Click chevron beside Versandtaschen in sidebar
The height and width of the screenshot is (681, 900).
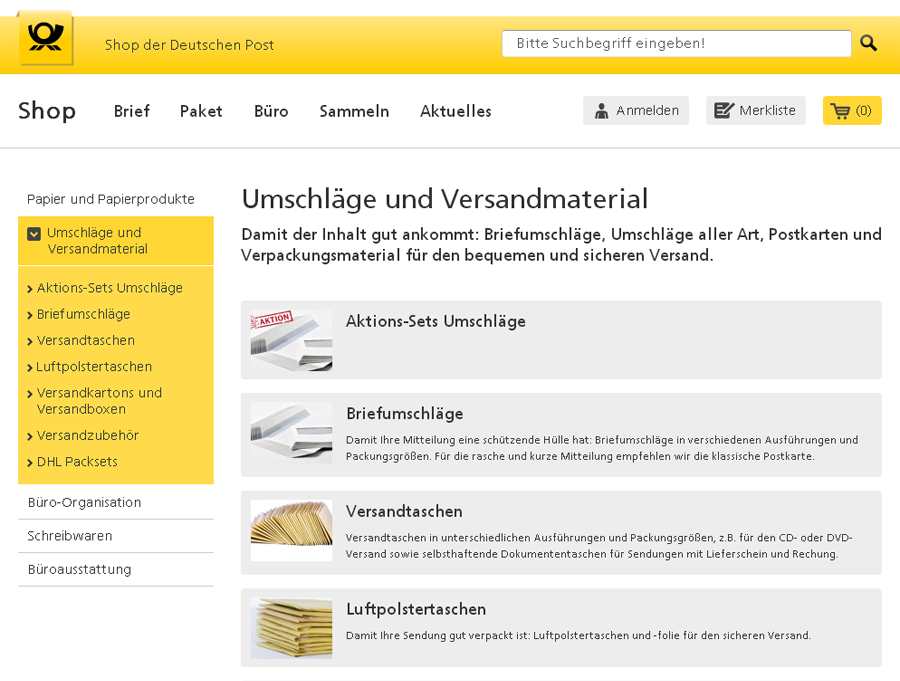click(30, 342)
